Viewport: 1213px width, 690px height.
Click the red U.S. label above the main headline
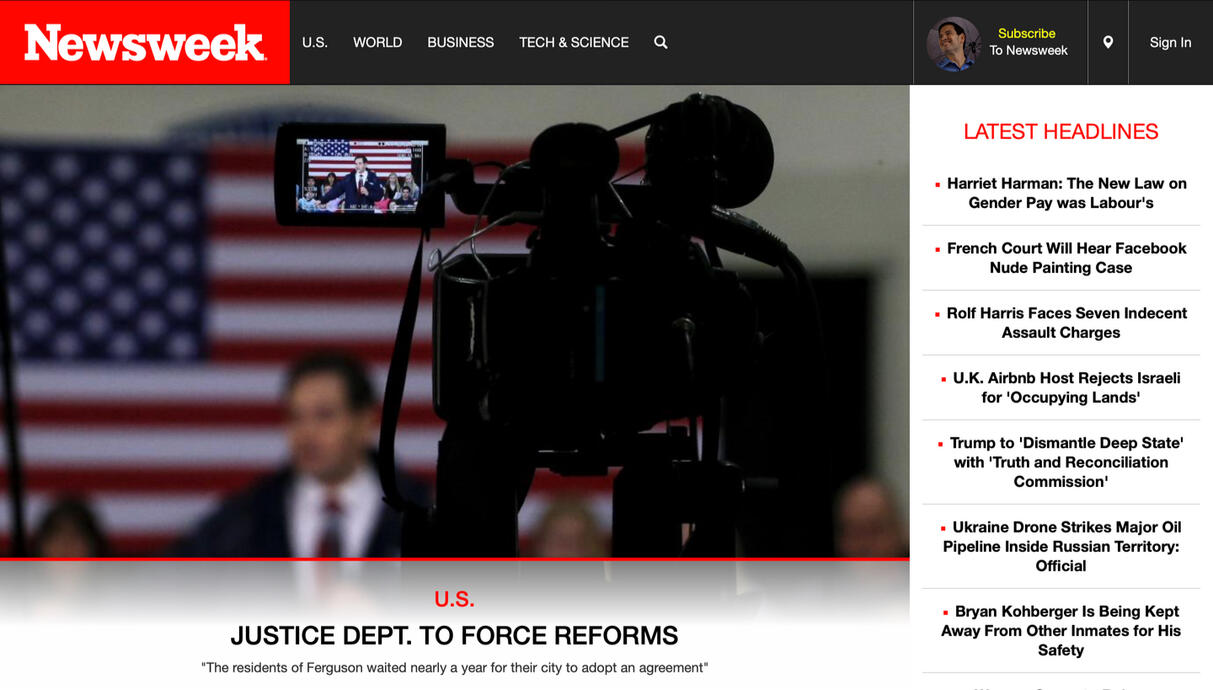(x=454, y=598)
